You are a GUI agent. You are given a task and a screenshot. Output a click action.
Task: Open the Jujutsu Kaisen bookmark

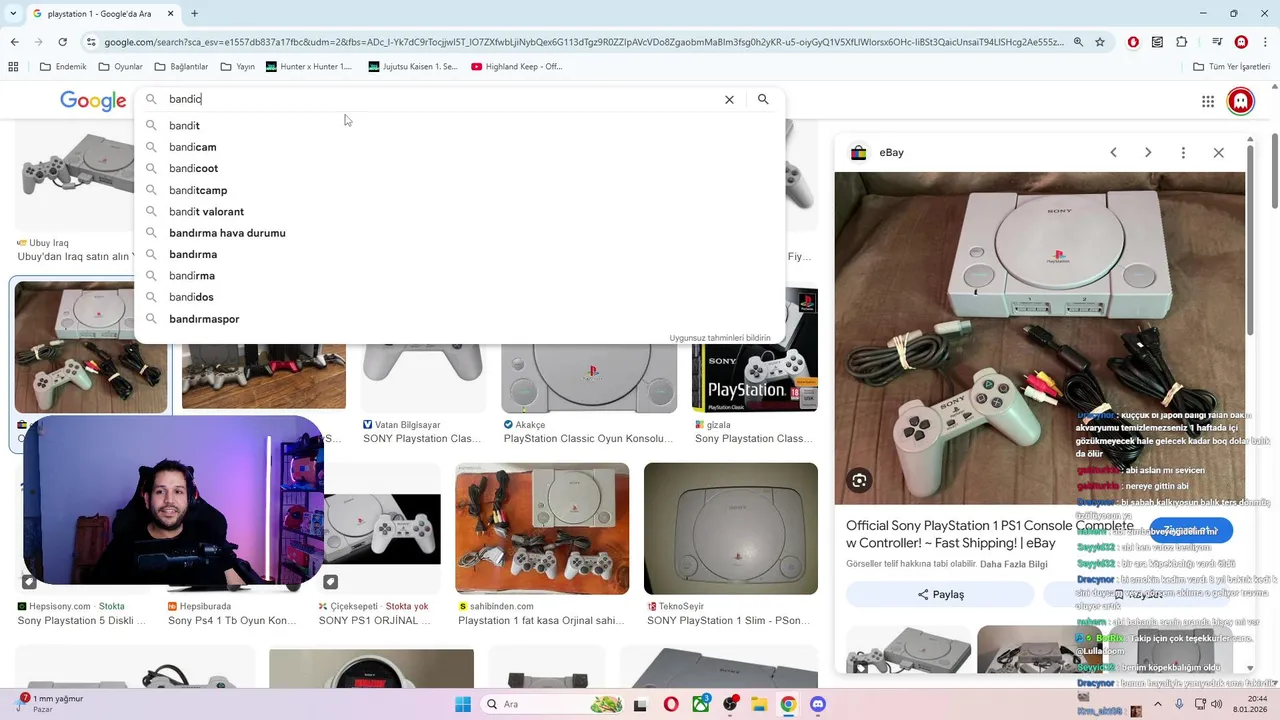pyautogui.click(x=413, y=67)
